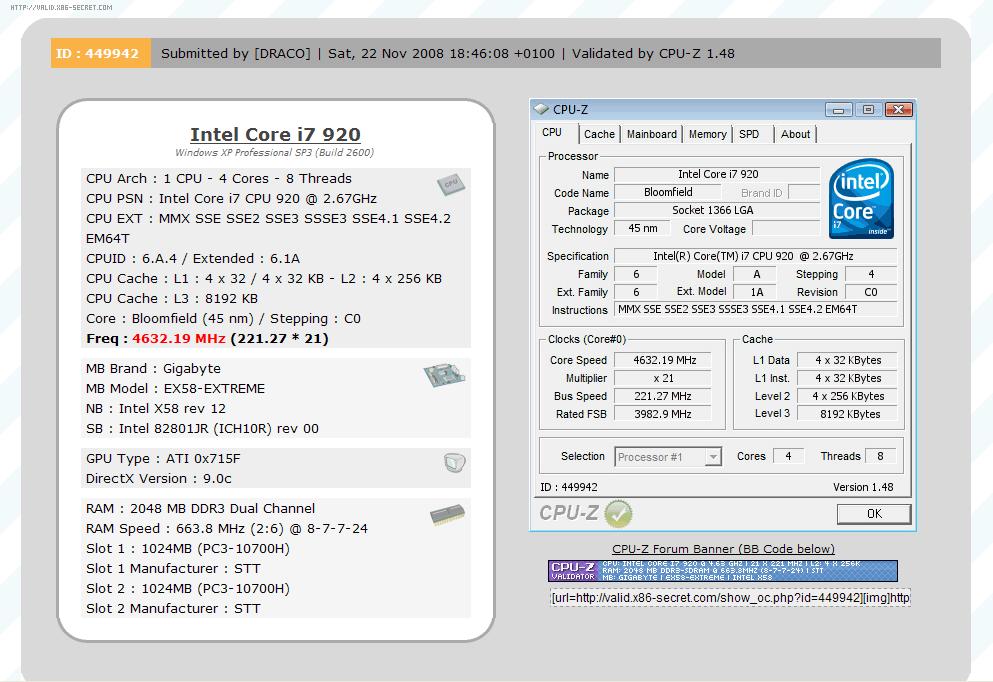The image size is (993, 682).
Task: Click the RAM Speed : 663.8 MHz line
Action: [227, 529]
